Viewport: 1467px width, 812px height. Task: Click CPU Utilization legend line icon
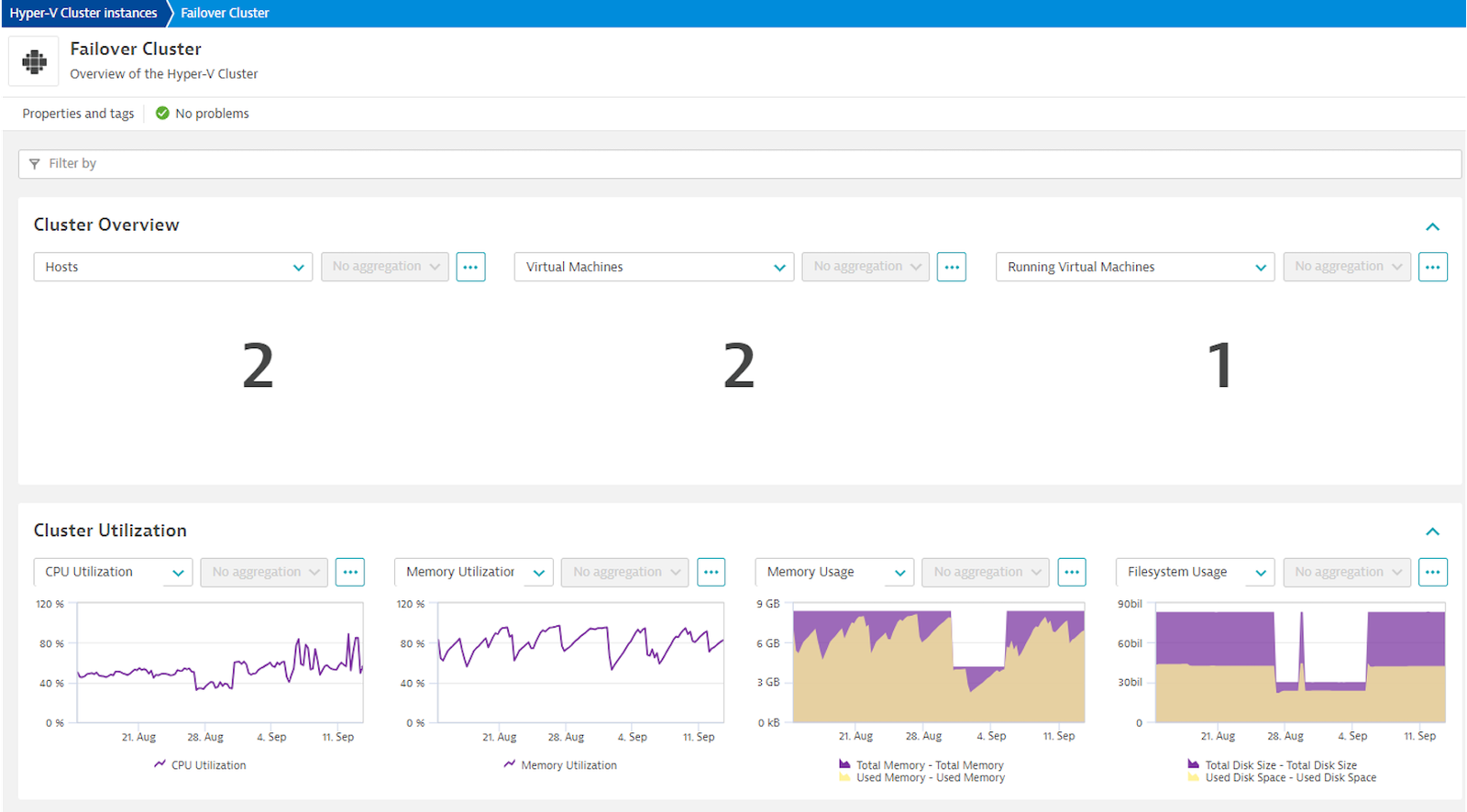pos(160,763)
